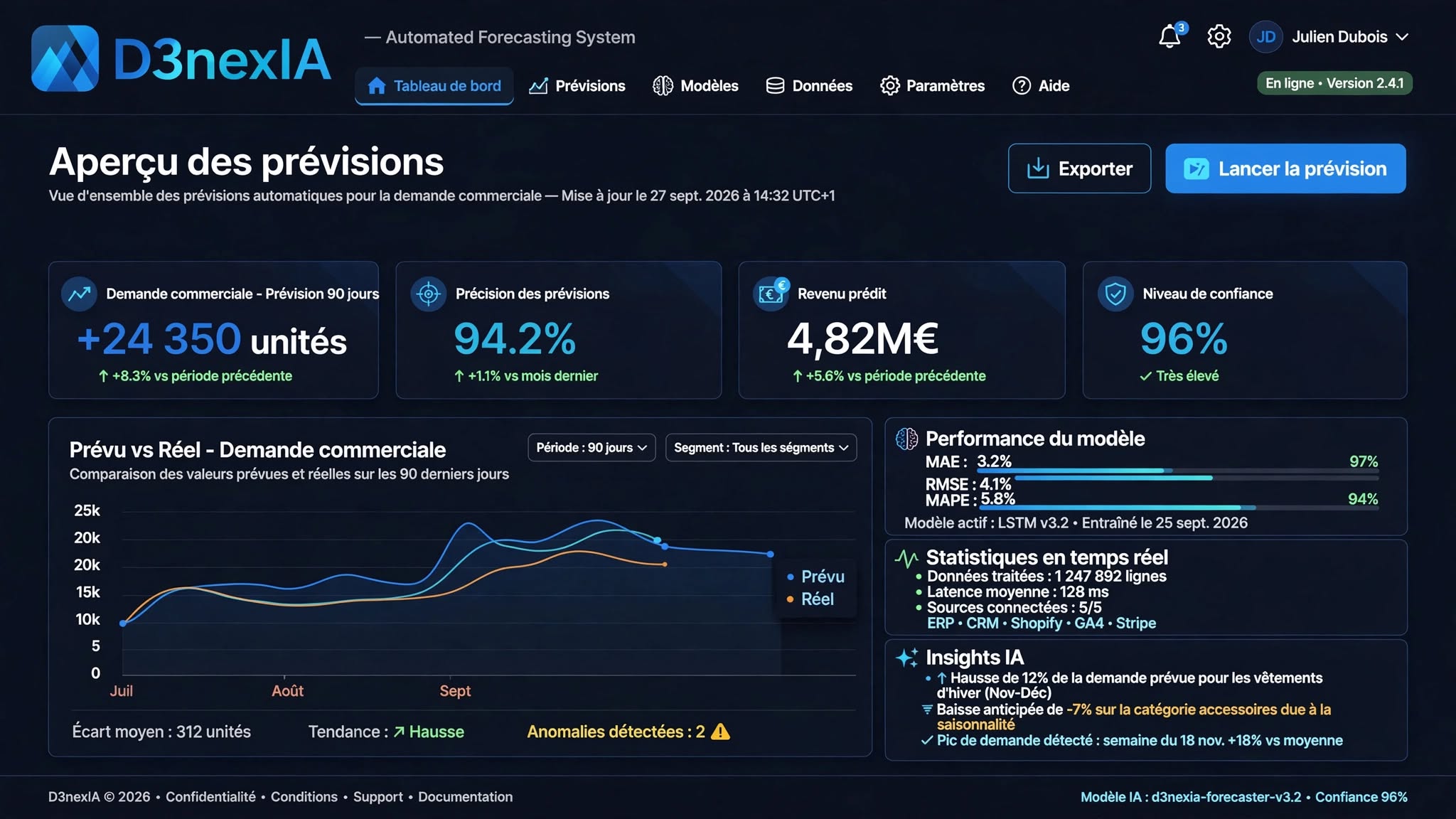The width and height of the screenshot is (1456, 819).
Task: Toggle the Réel legend entry
Action: (810, 599)
